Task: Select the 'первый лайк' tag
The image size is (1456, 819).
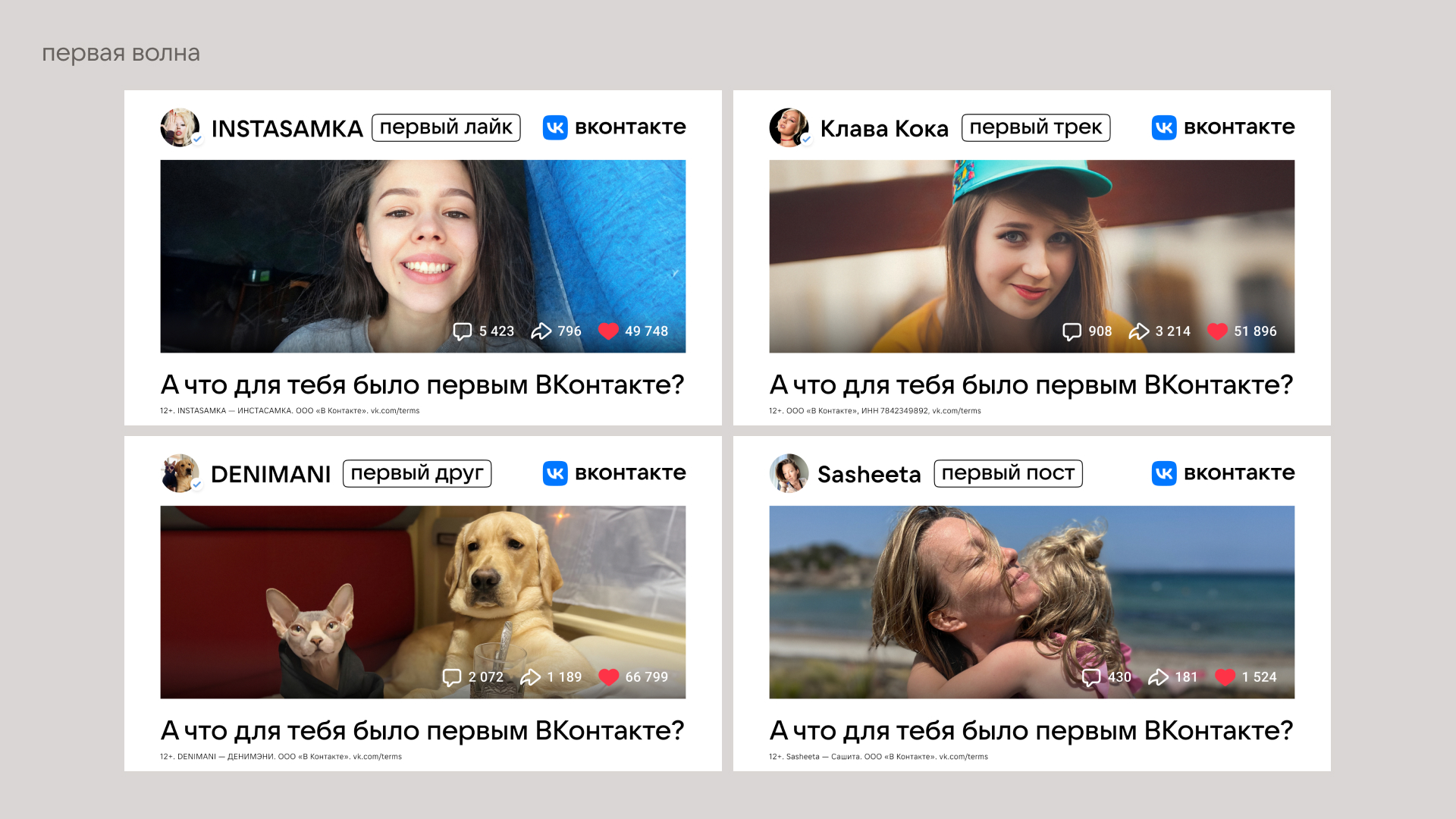Action: point(446,127)
